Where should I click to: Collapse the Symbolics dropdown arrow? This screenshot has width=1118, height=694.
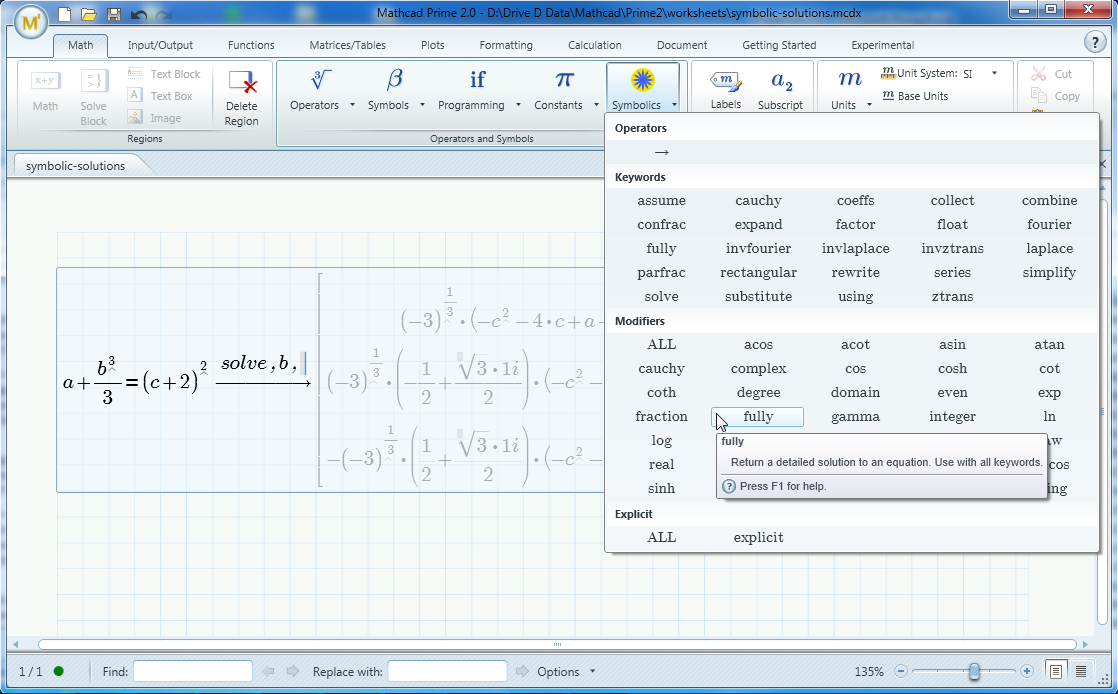(x=674, y=105)
